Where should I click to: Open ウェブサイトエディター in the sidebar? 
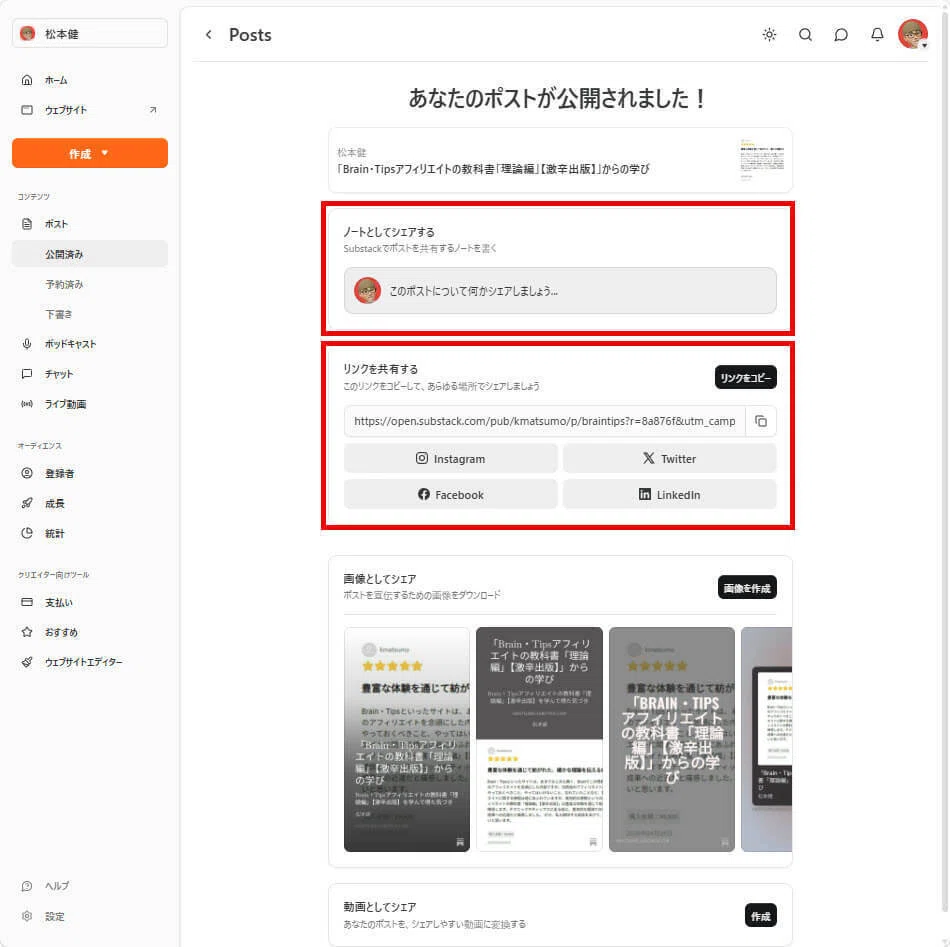(x=90, y=662)
